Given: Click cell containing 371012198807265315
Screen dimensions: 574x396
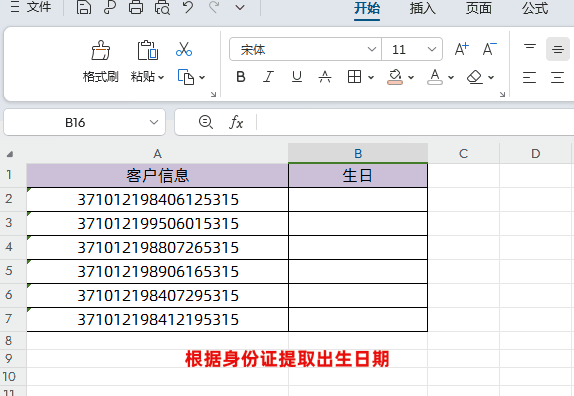Looking at the screenshot, I should click(157, 247).
